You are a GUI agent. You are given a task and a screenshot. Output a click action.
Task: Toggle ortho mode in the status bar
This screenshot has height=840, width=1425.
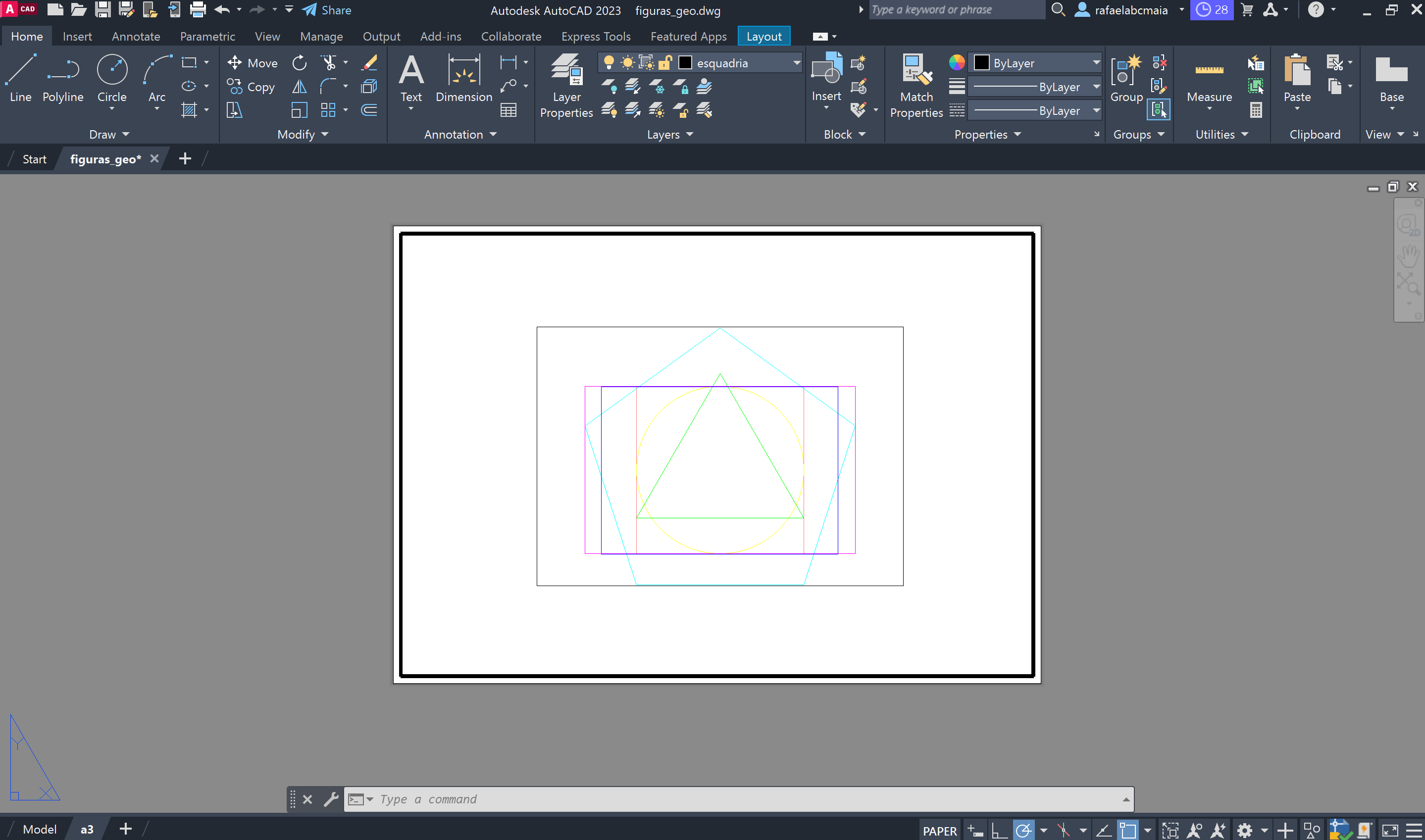point(999,831)
